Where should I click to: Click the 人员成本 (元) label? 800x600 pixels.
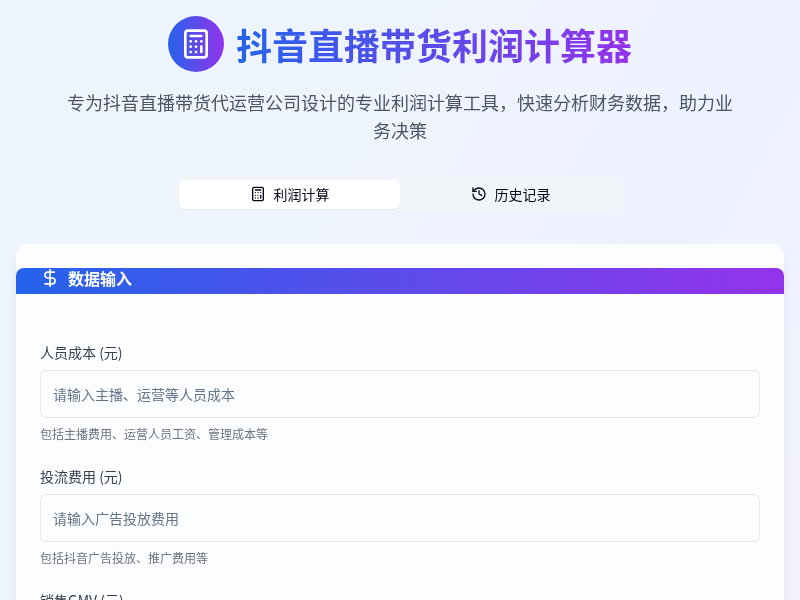coord(81,353)
